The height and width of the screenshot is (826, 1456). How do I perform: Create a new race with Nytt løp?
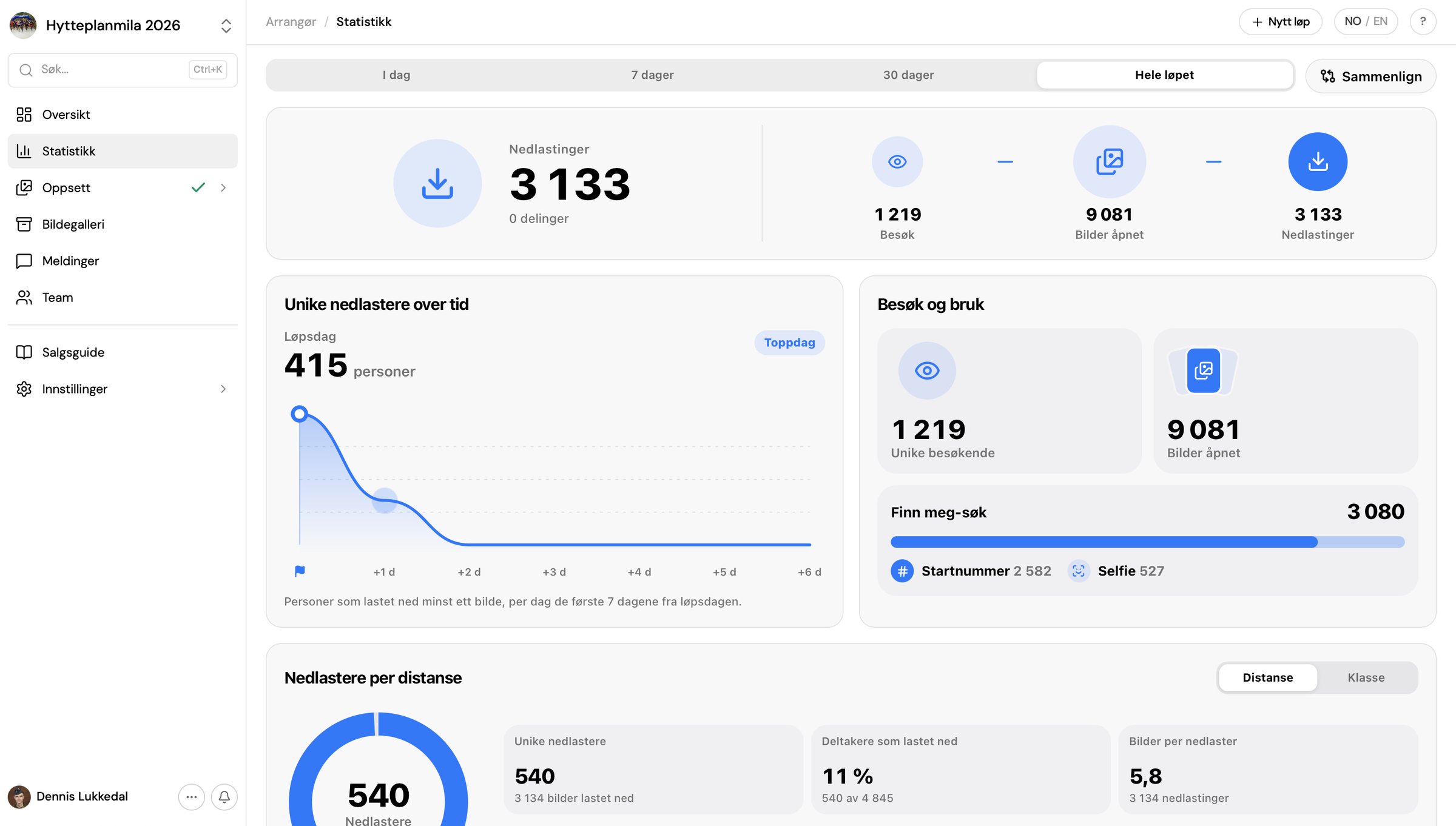click(x=1280, y=22)
